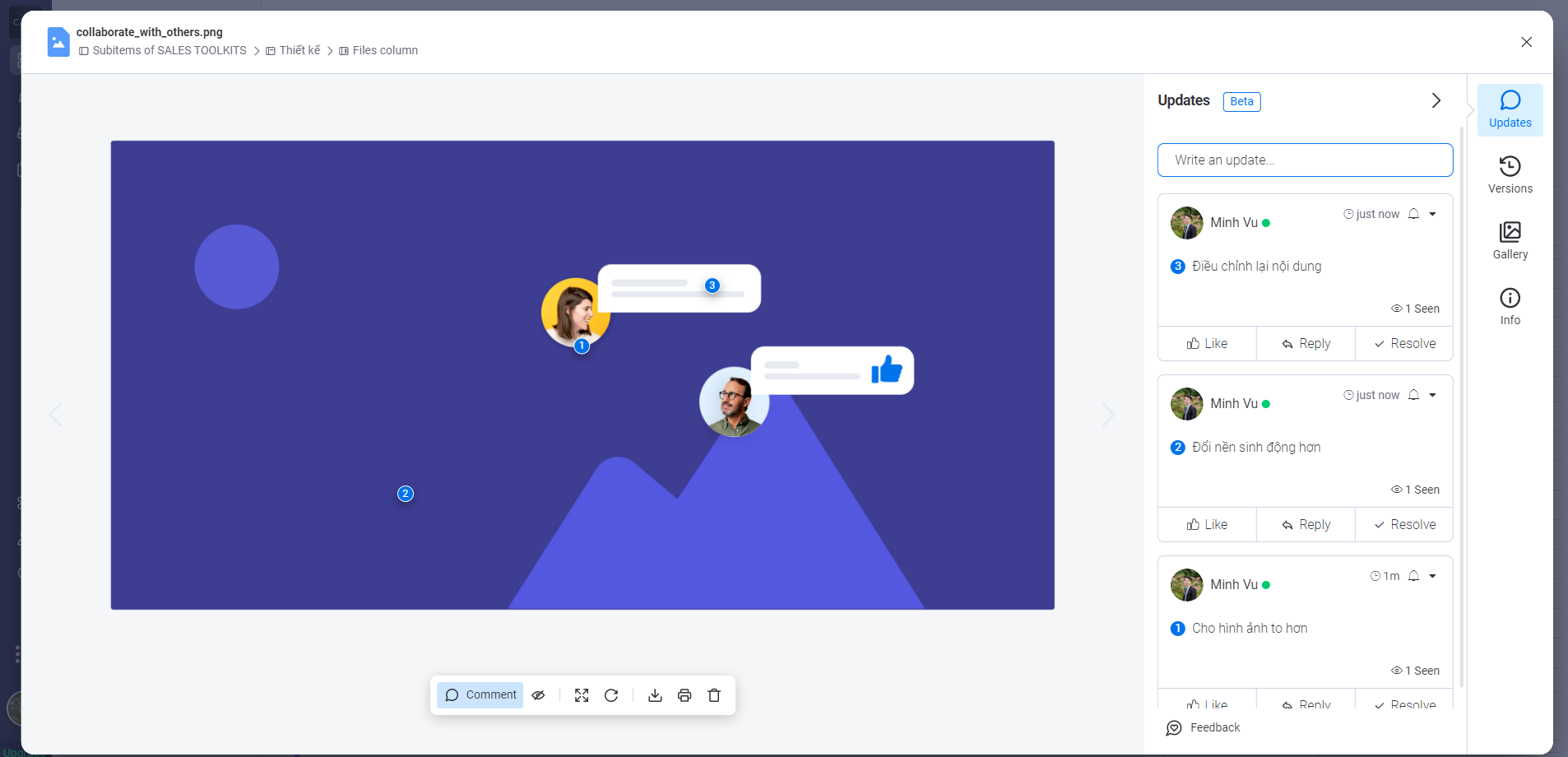
Task: Print the image with the printer icon
Action: click(684, 695)
